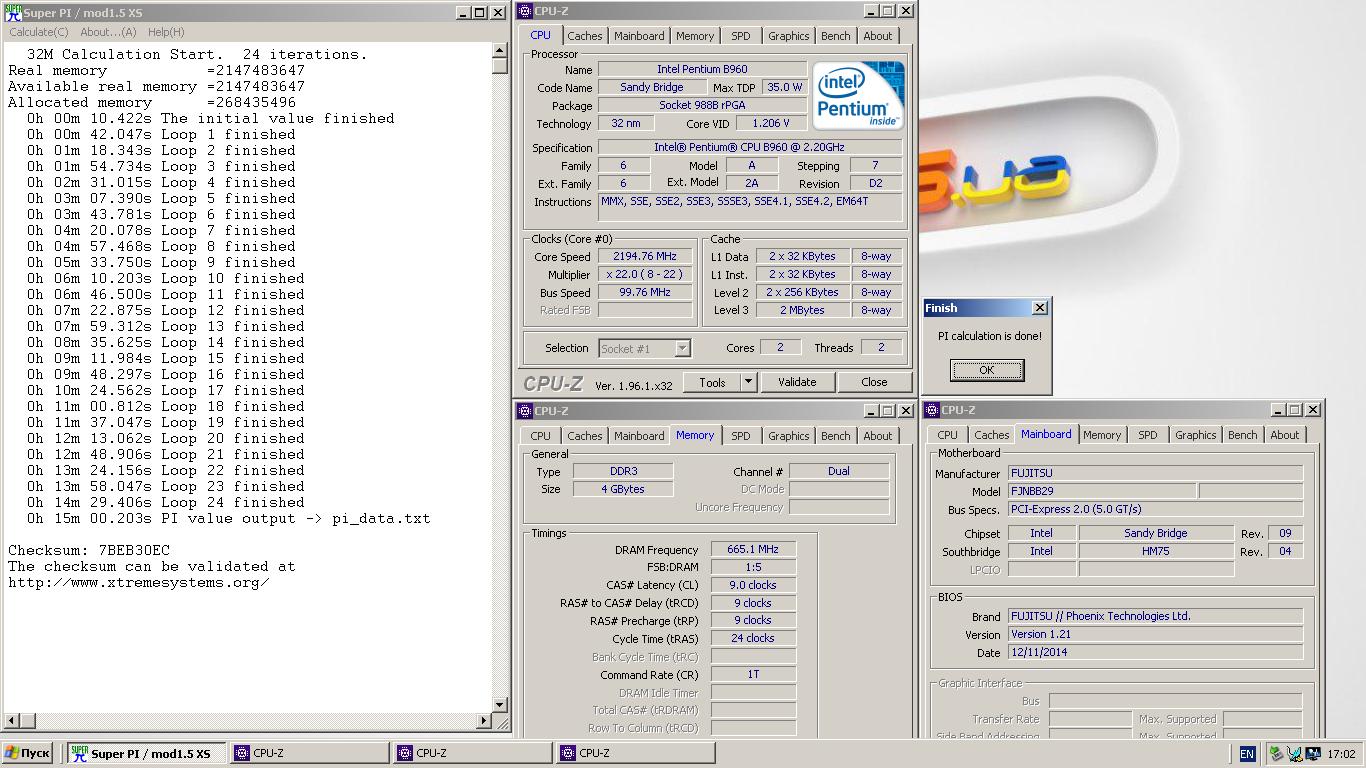Click the CAS# Latency 9.0 clocks value
Screen dimensions: 1366x768
754,585
